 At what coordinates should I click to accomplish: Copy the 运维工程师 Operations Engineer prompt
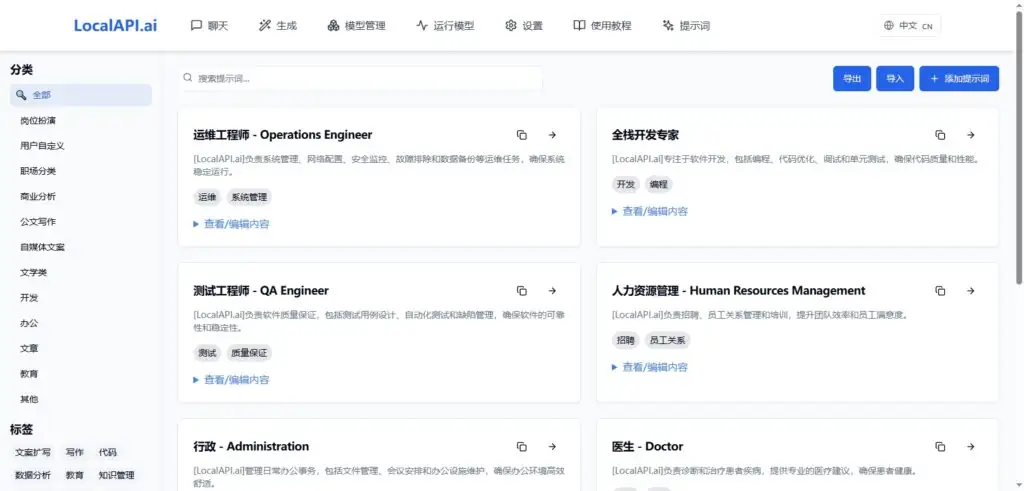click(x=521, y=135)
